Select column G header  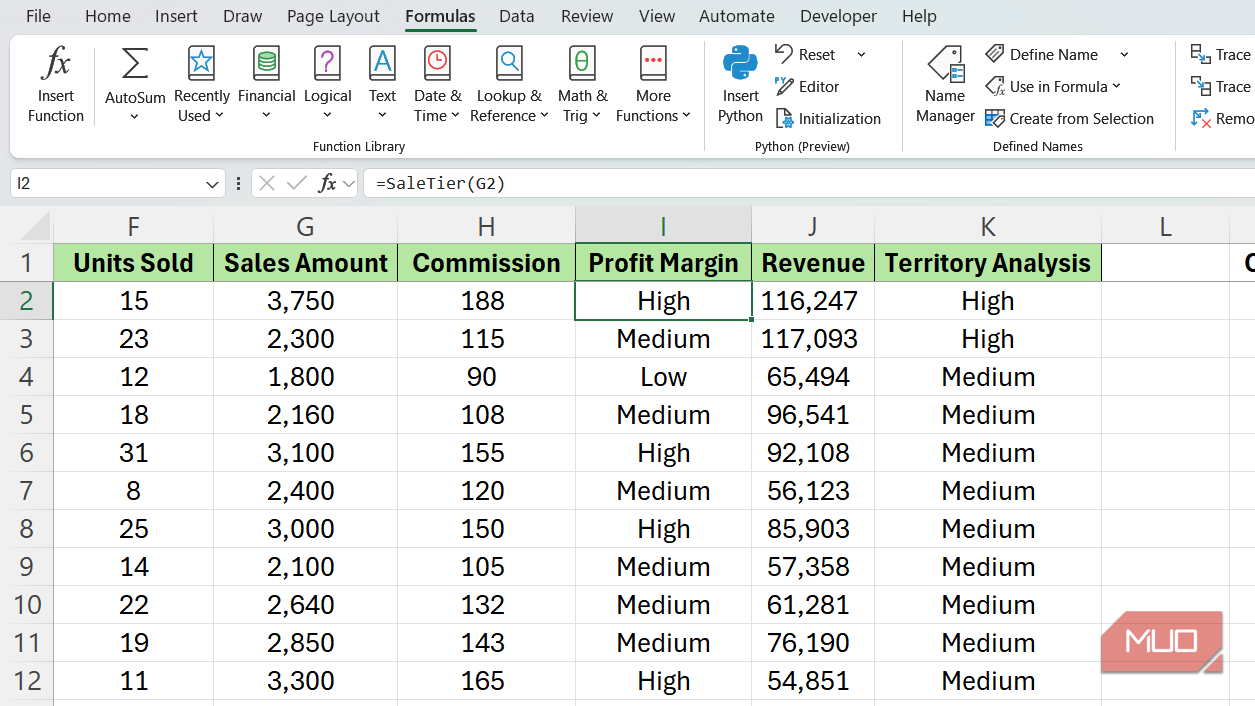click(x=305, y=227)
